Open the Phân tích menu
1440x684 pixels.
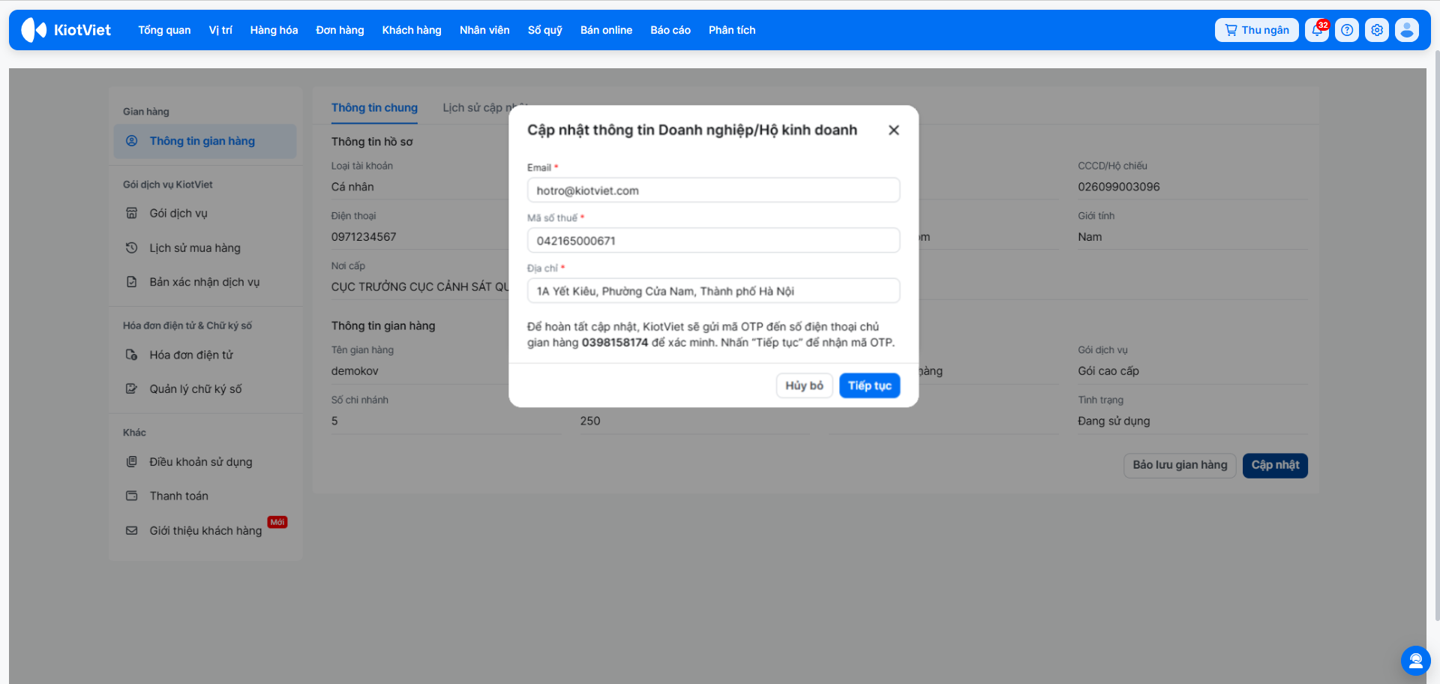[732, 30]
